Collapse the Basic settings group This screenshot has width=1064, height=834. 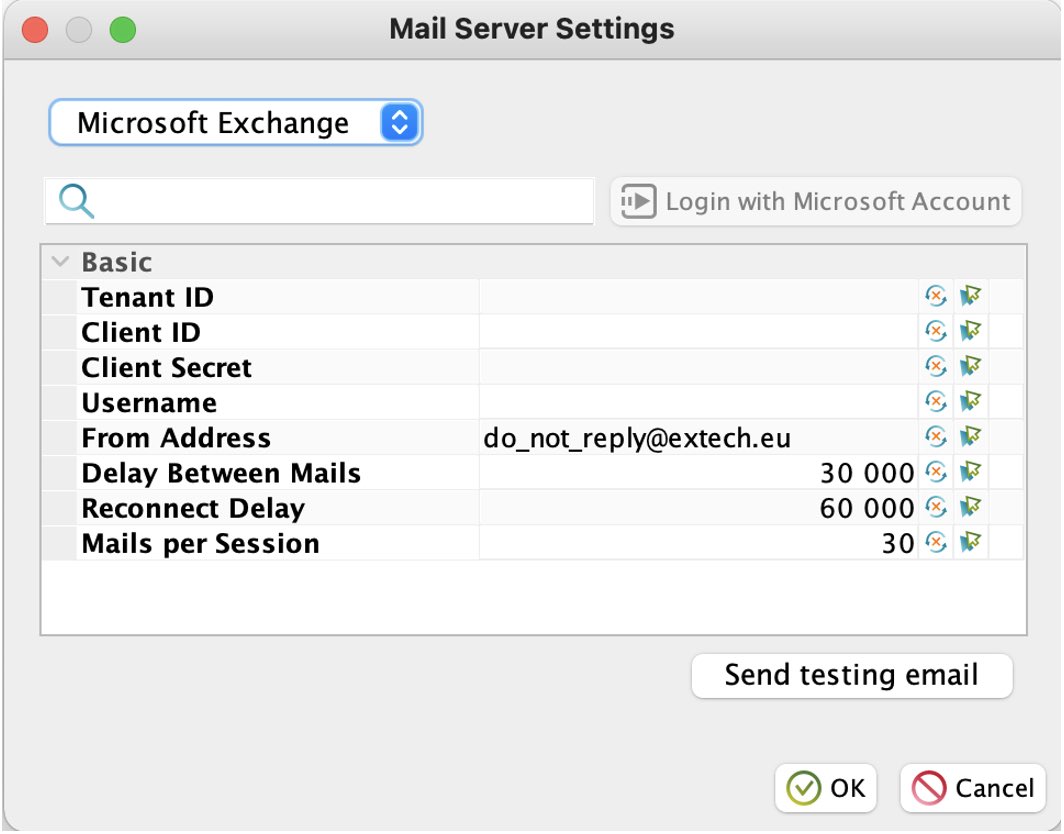point(60,262)
